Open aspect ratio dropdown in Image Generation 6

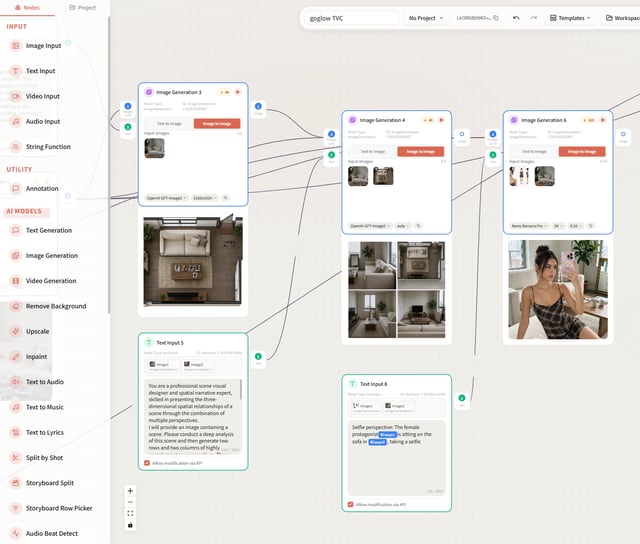click(x=576, y=226)
